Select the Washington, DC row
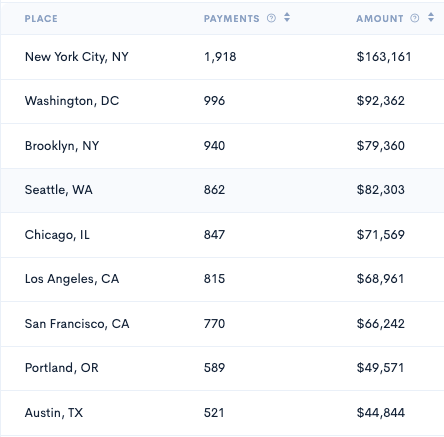Viewport: 444px width, 437px height. click(222, 101)
